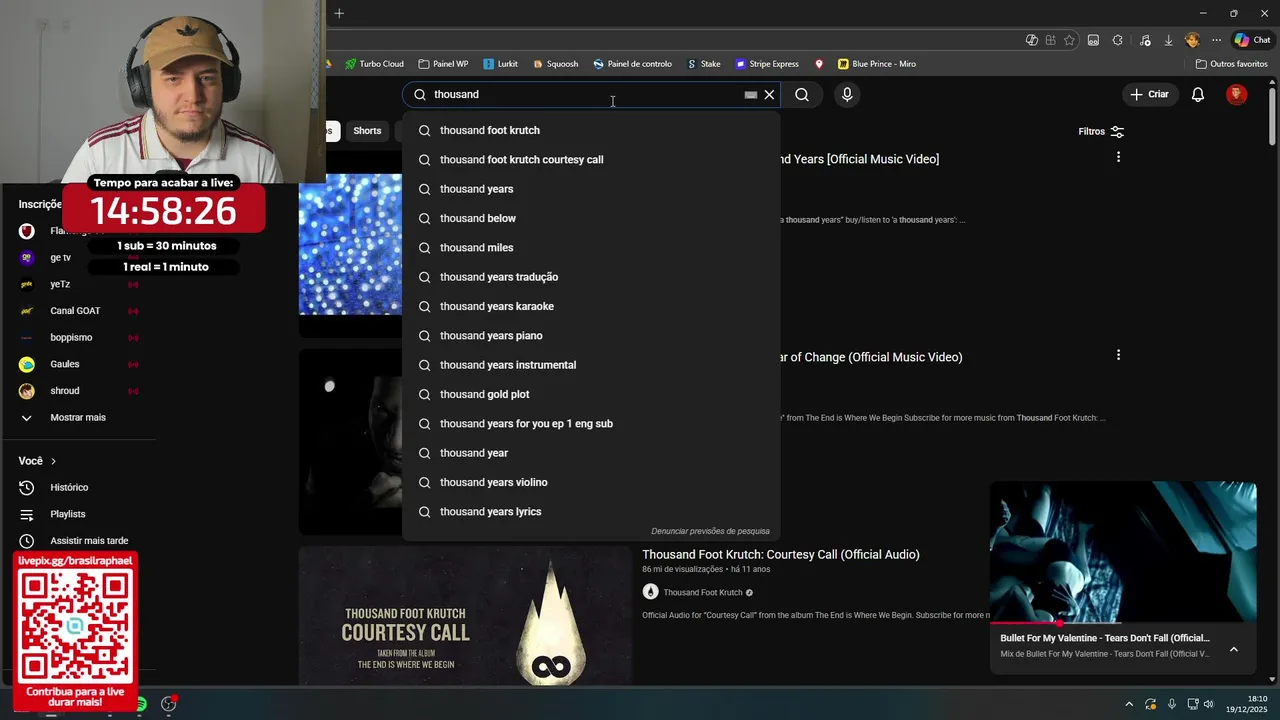Clear the YouTube search box text
The height and width of the screenshot is (720, 1280).
pyautogui.click(x=769, y=94)
